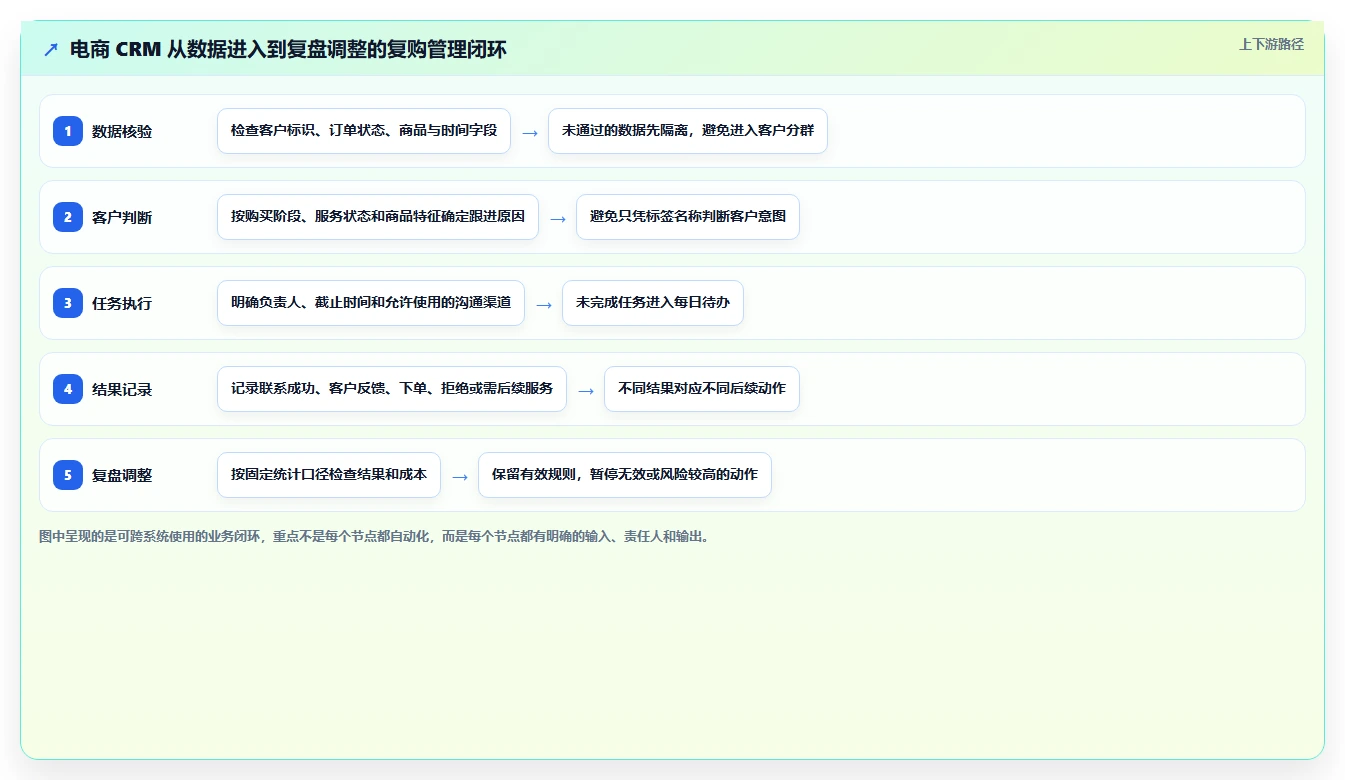Select the 结果记录 step label

tap(122, 389)
